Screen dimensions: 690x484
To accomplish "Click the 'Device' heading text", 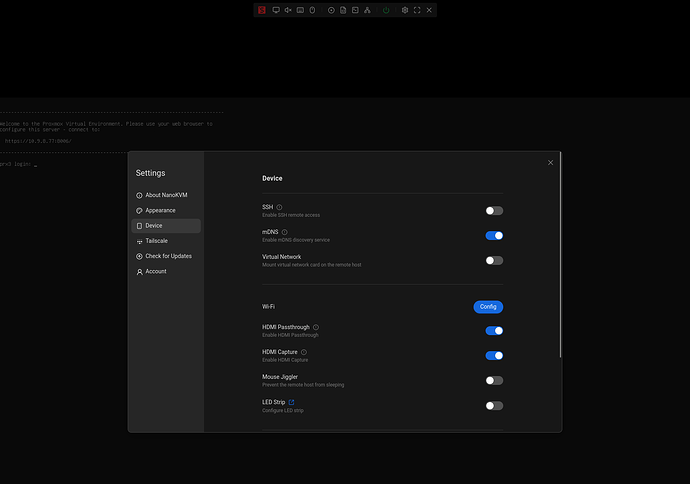I will click(x=272, y=178).
